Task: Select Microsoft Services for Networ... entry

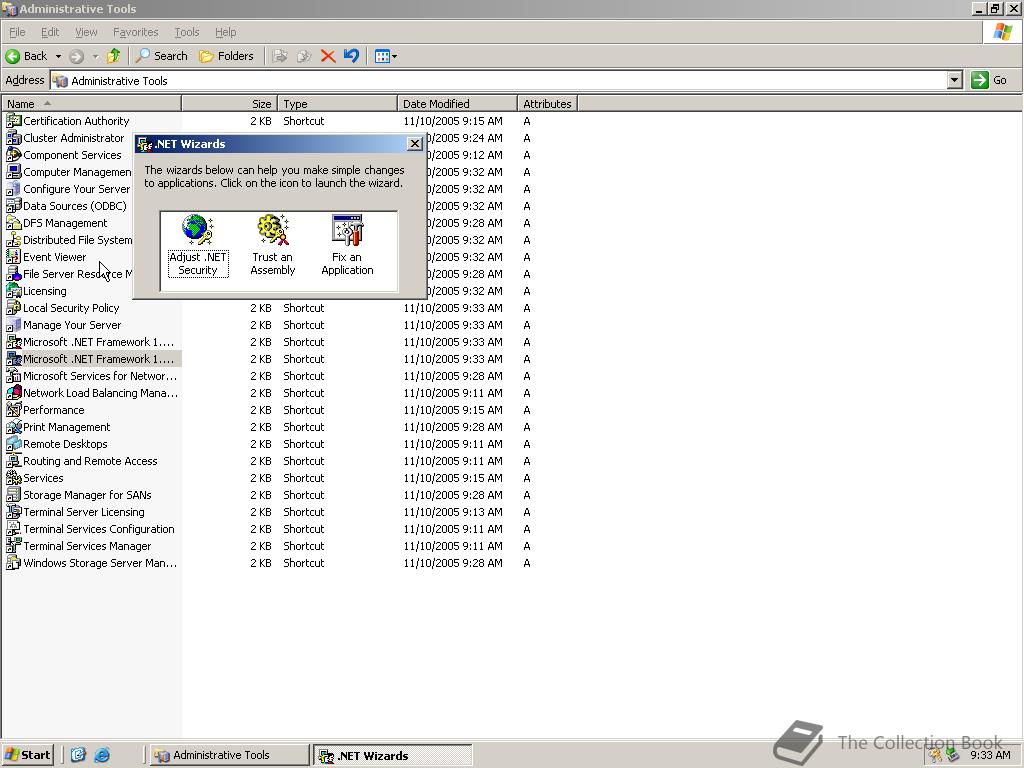Action: pyautogui.click(x=91, y=376)
